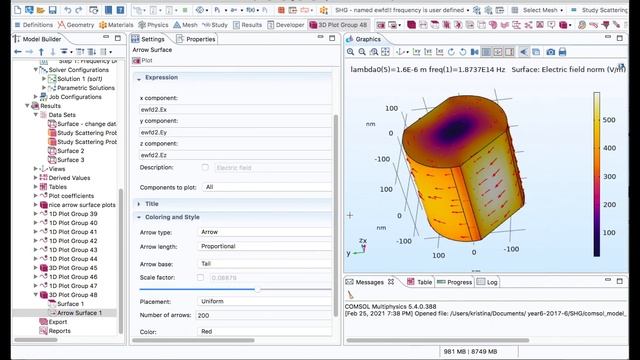This screenshot has height=360, width=640.
Task: Select the Export node in tree
Action: (53, 322)
